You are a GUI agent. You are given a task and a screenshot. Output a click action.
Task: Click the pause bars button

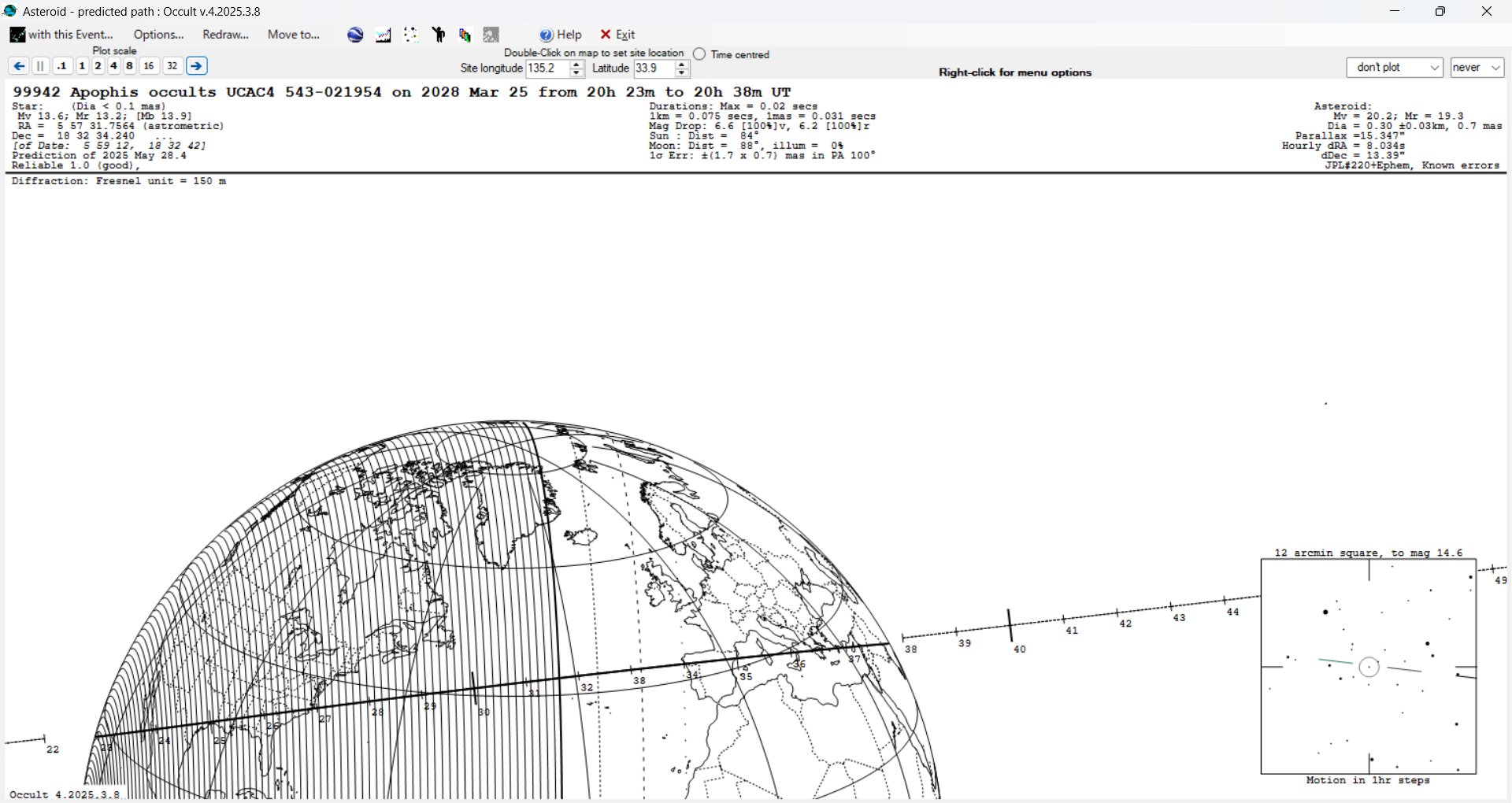(41, 66)
